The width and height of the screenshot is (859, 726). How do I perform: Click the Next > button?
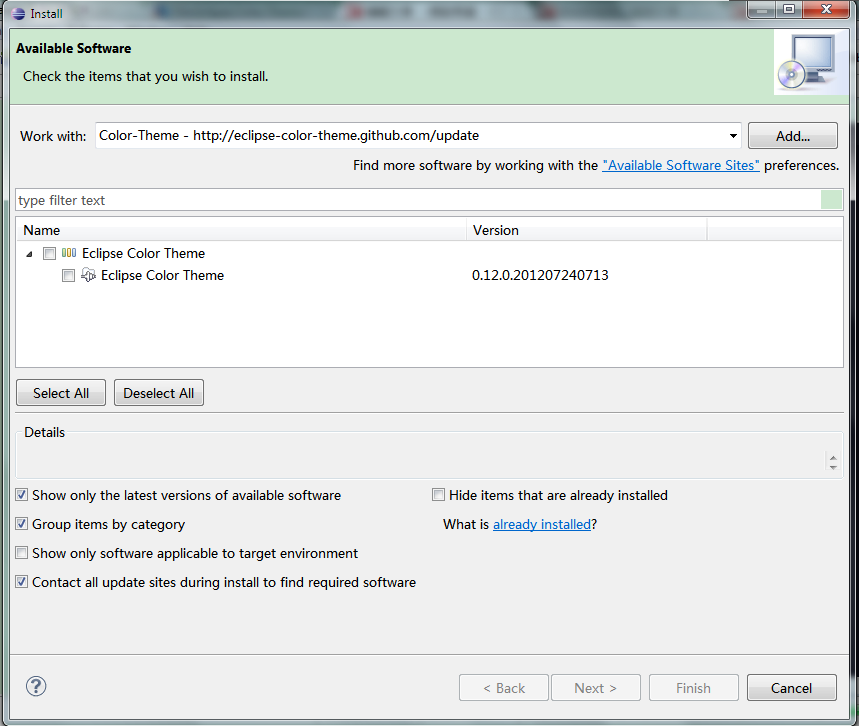click(x=595, y=688)
